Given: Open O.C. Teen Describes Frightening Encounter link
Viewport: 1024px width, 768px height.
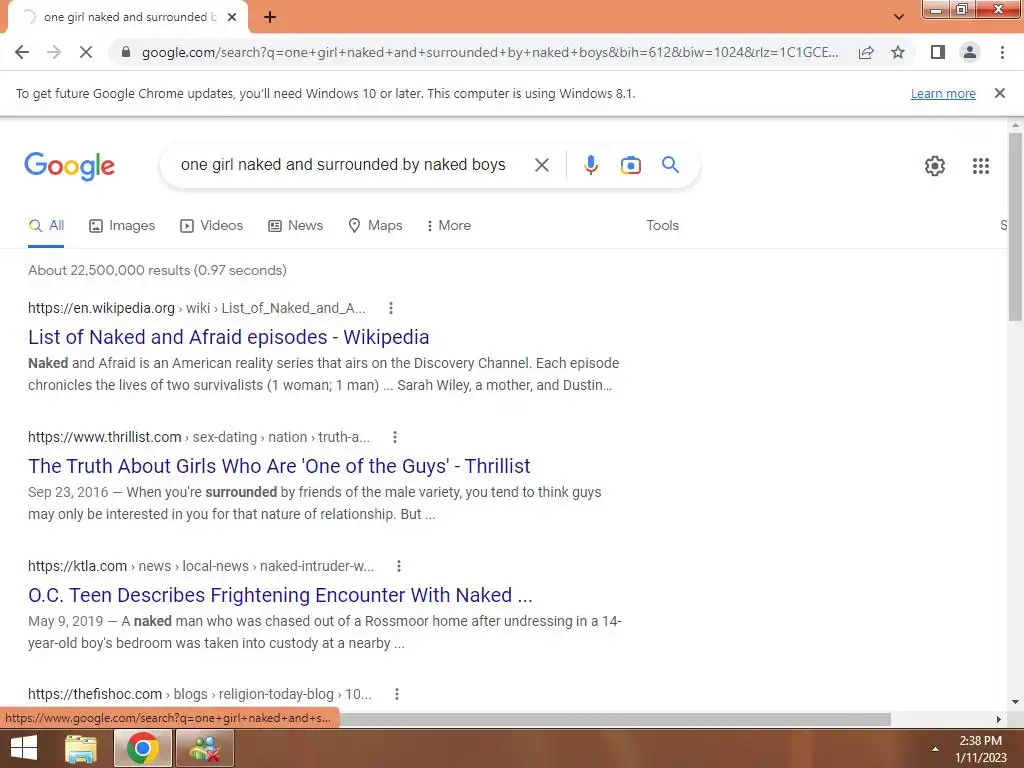Looking at the screenshot, I should [280, 595].
